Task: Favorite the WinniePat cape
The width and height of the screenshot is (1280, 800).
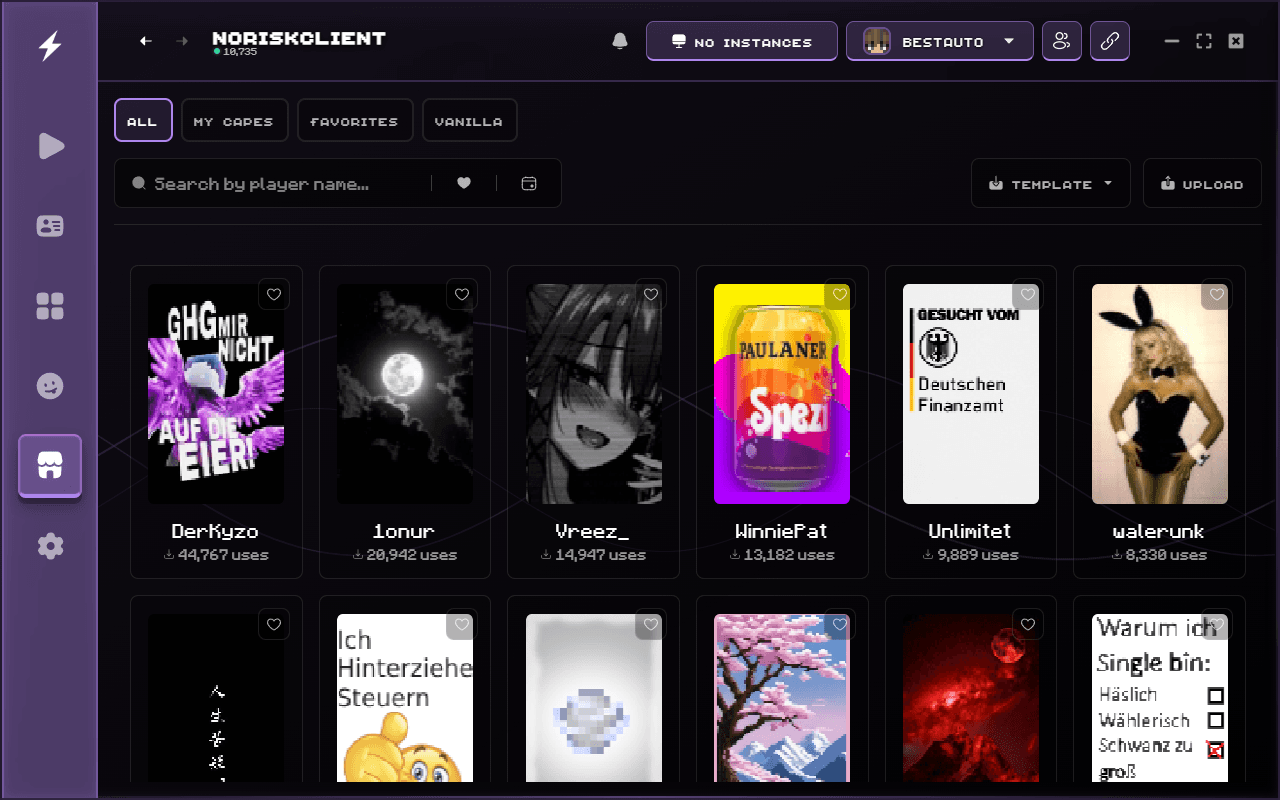Action: (840, 294)
